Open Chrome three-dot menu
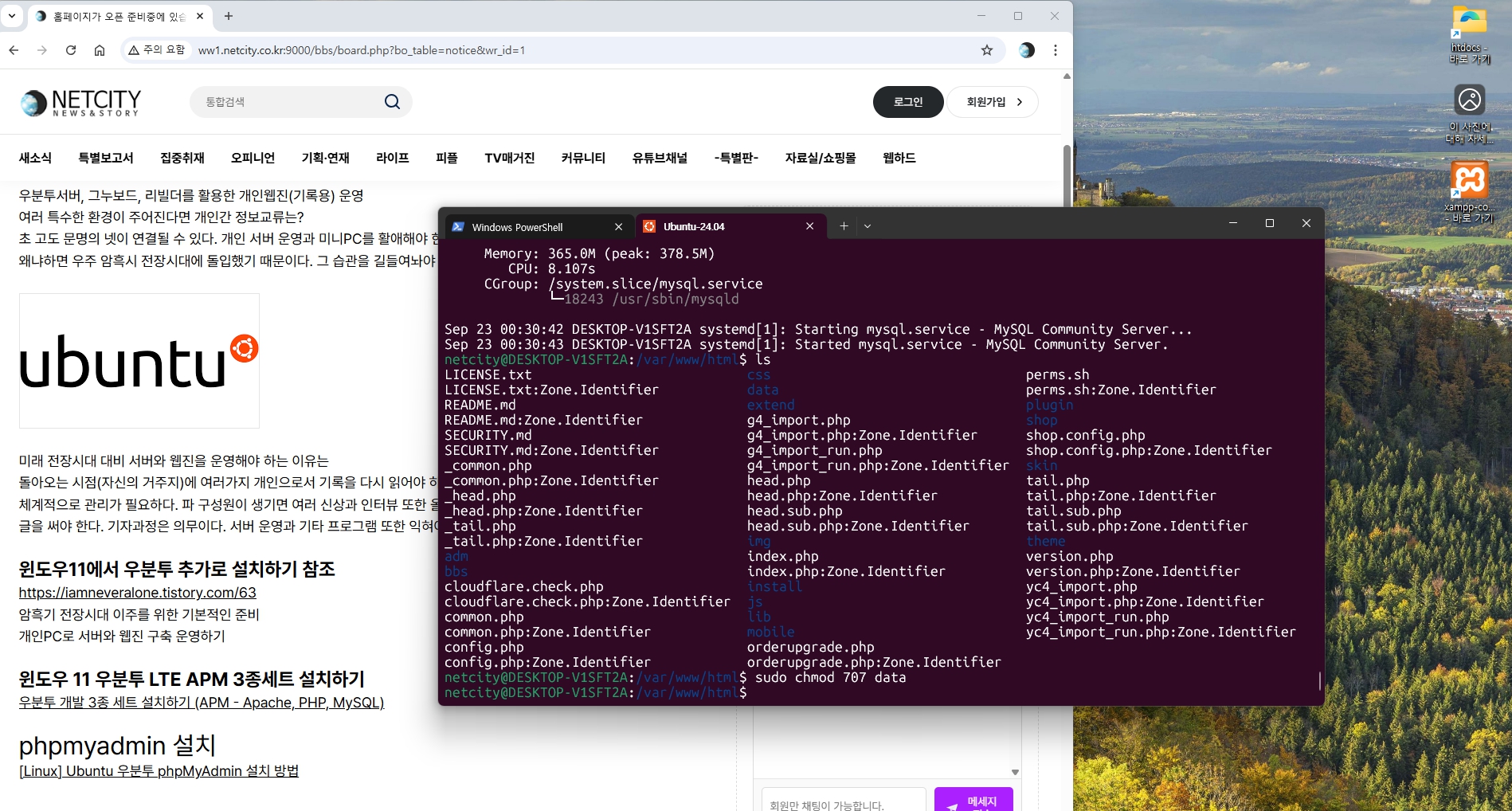The width and height of the screenshot is (1512, 811). [x=1056, y=50]
